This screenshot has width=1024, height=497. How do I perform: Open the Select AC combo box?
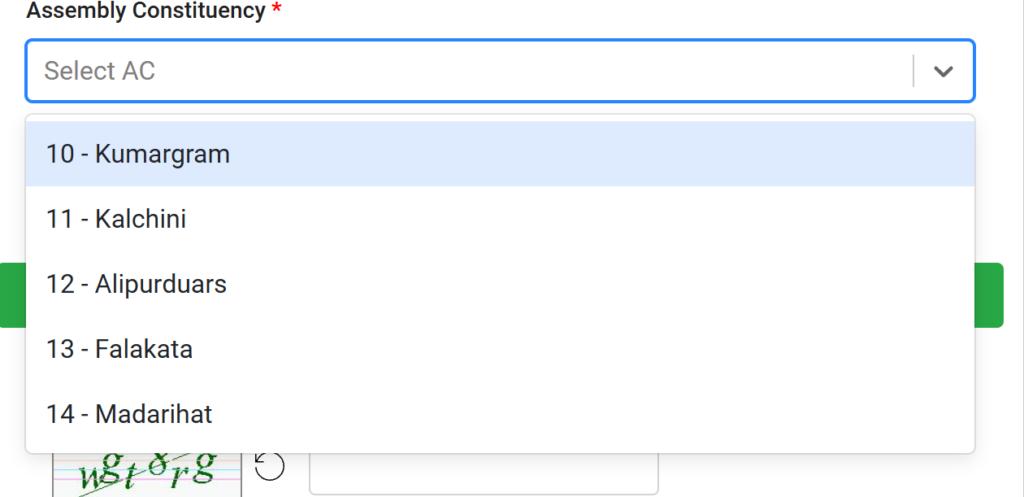[x=470, y=71]
